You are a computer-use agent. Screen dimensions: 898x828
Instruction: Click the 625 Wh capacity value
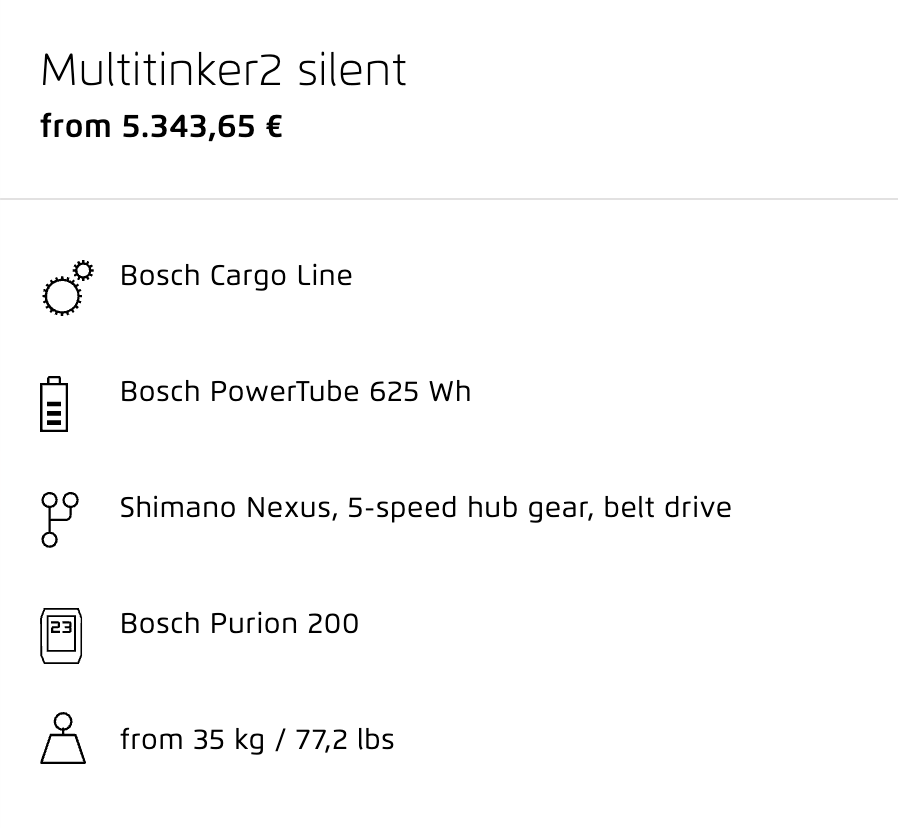(x=420, y=392)
